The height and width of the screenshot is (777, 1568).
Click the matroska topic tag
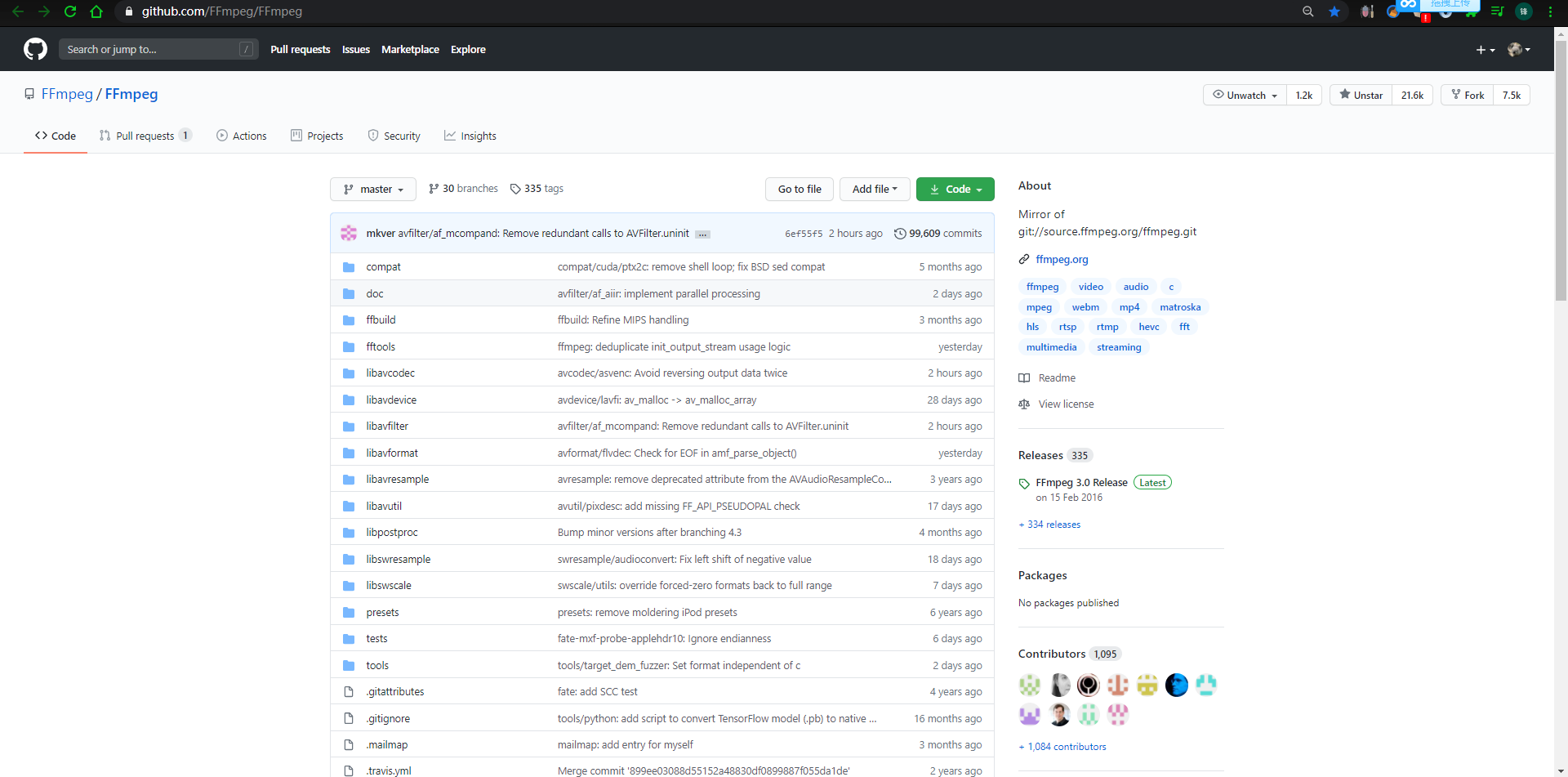click(1180, 307)
